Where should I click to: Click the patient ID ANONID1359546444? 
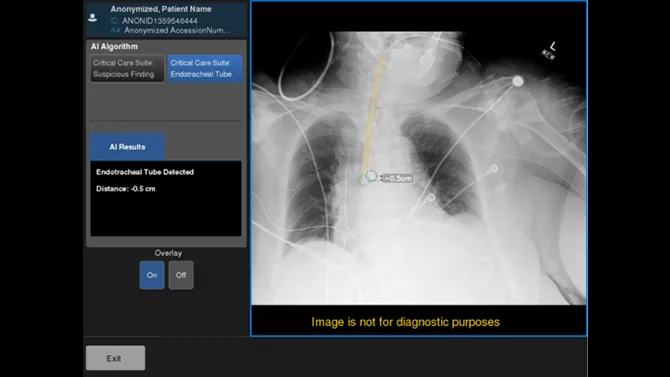coord(160,21)
